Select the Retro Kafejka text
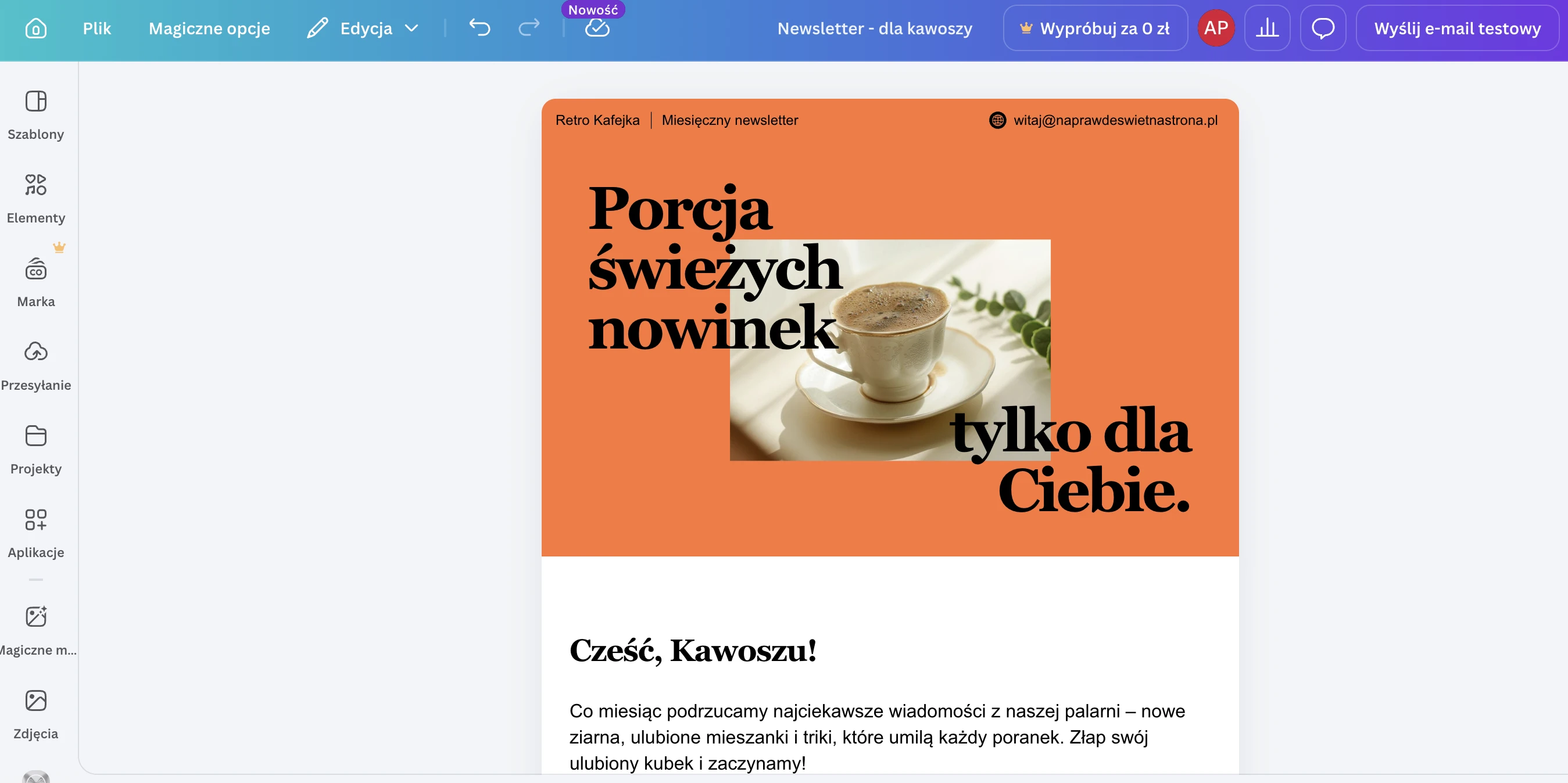This screenshot has height=783, width=1568. tap(597, 120)
